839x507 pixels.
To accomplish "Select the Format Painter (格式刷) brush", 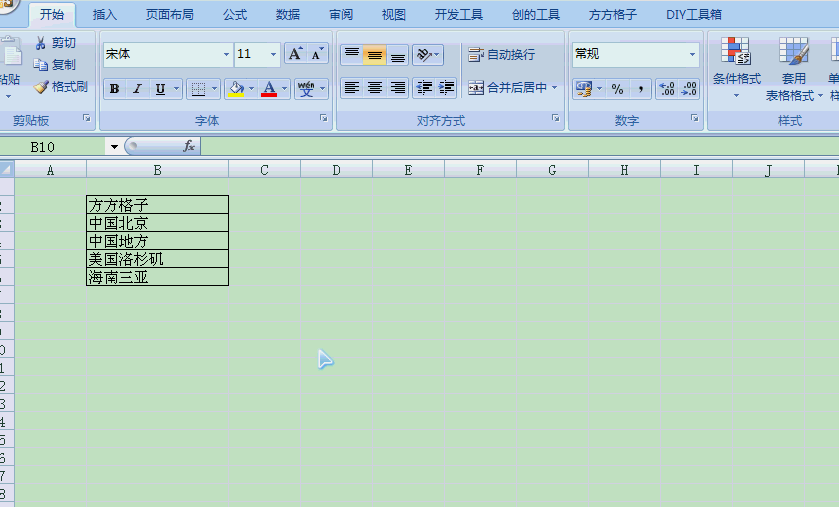I will click(x=41, y=87).
